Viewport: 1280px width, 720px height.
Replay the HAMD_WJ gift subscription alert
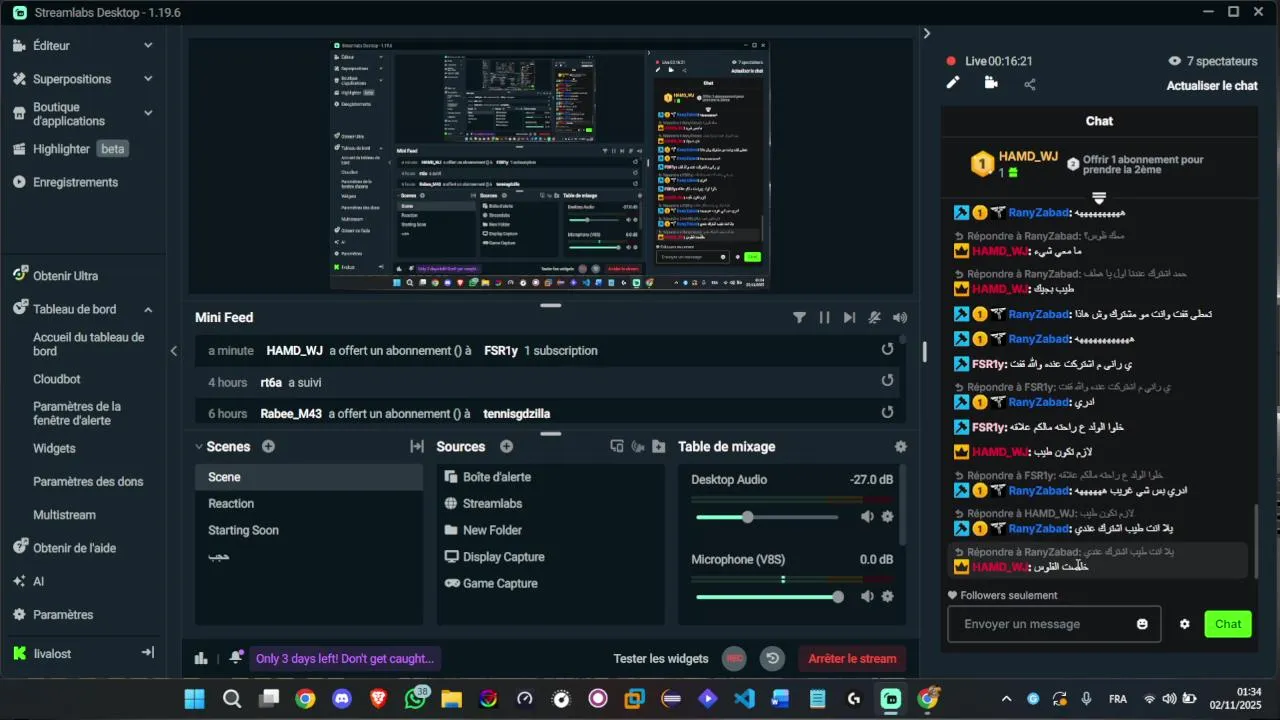tap(887, 350)
